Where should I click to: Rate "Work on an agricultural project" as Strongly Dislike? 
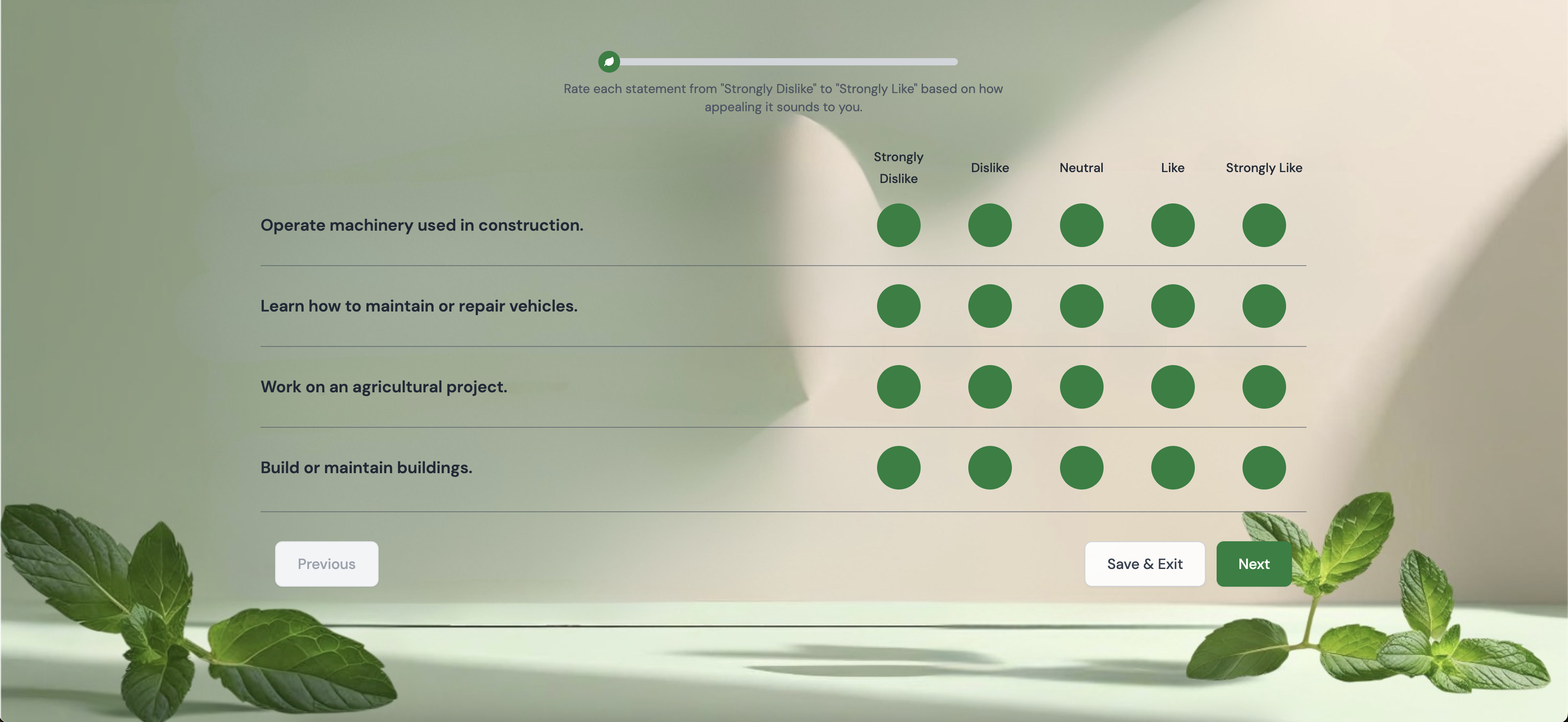(x=898, y=386)
